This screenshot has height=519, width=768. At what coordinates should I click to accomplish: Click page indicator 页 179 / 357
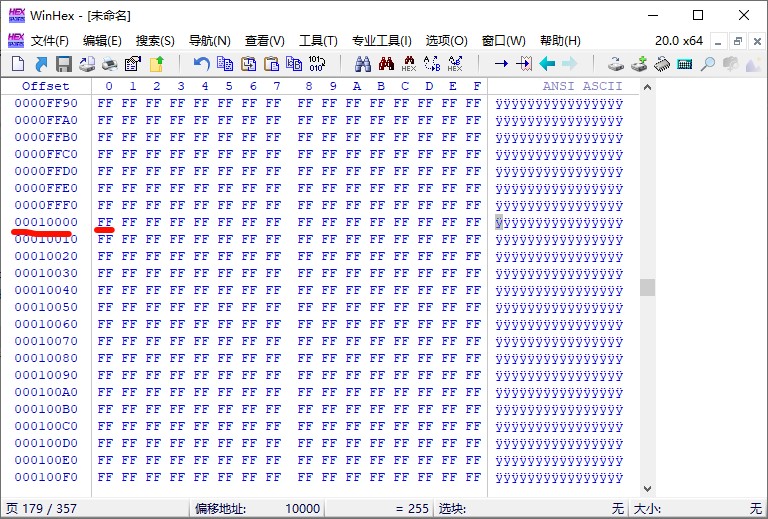point(41,509)
